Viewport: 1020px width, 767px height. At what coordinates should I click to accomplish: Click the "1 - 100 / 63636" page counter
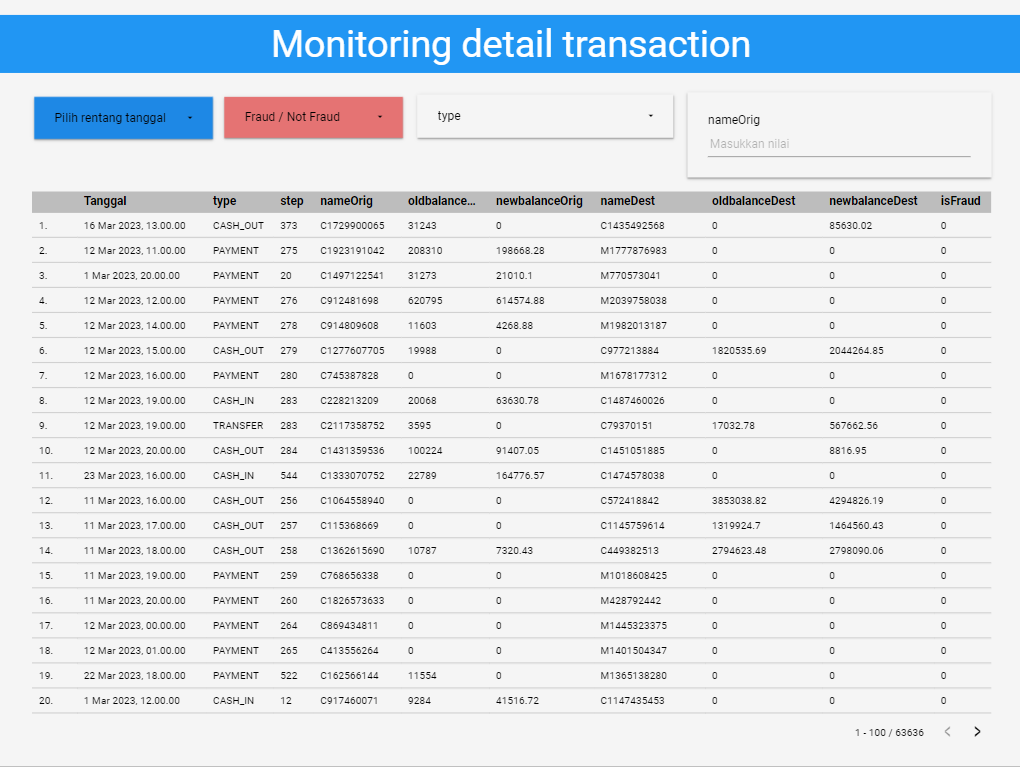pyautogui.click(x=888, y=733)
